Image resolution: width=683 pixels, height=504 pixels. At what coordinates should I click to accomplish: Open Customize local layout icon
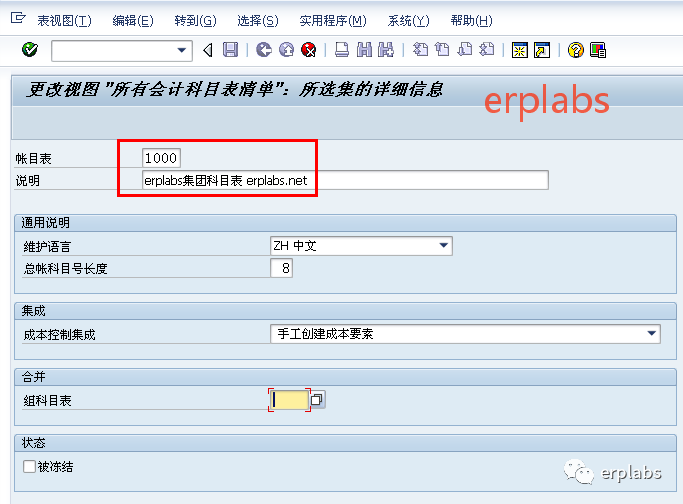coord(598,50)
